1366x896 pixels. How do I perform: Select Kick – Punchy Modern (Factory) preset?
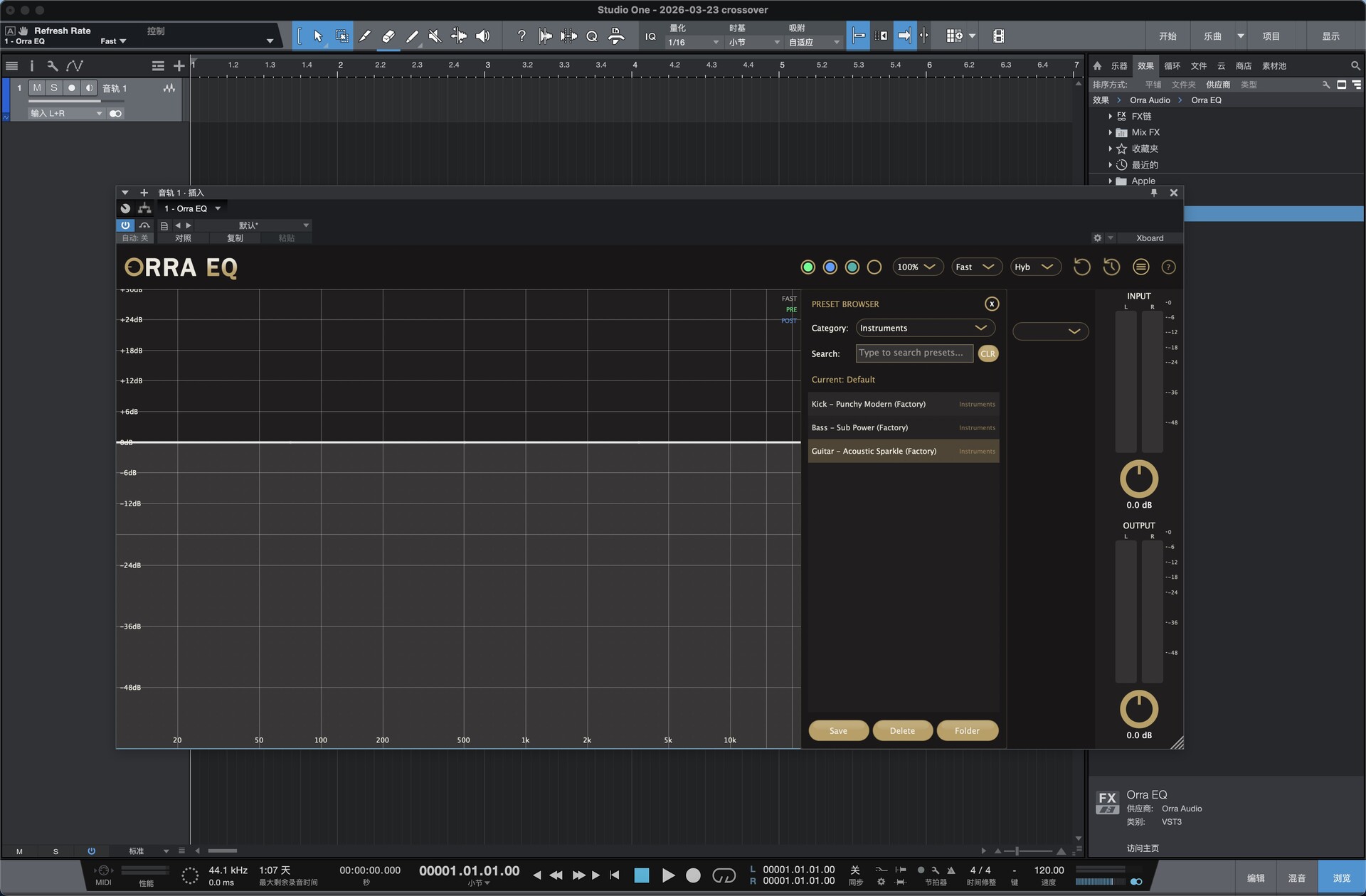(904, 404)
